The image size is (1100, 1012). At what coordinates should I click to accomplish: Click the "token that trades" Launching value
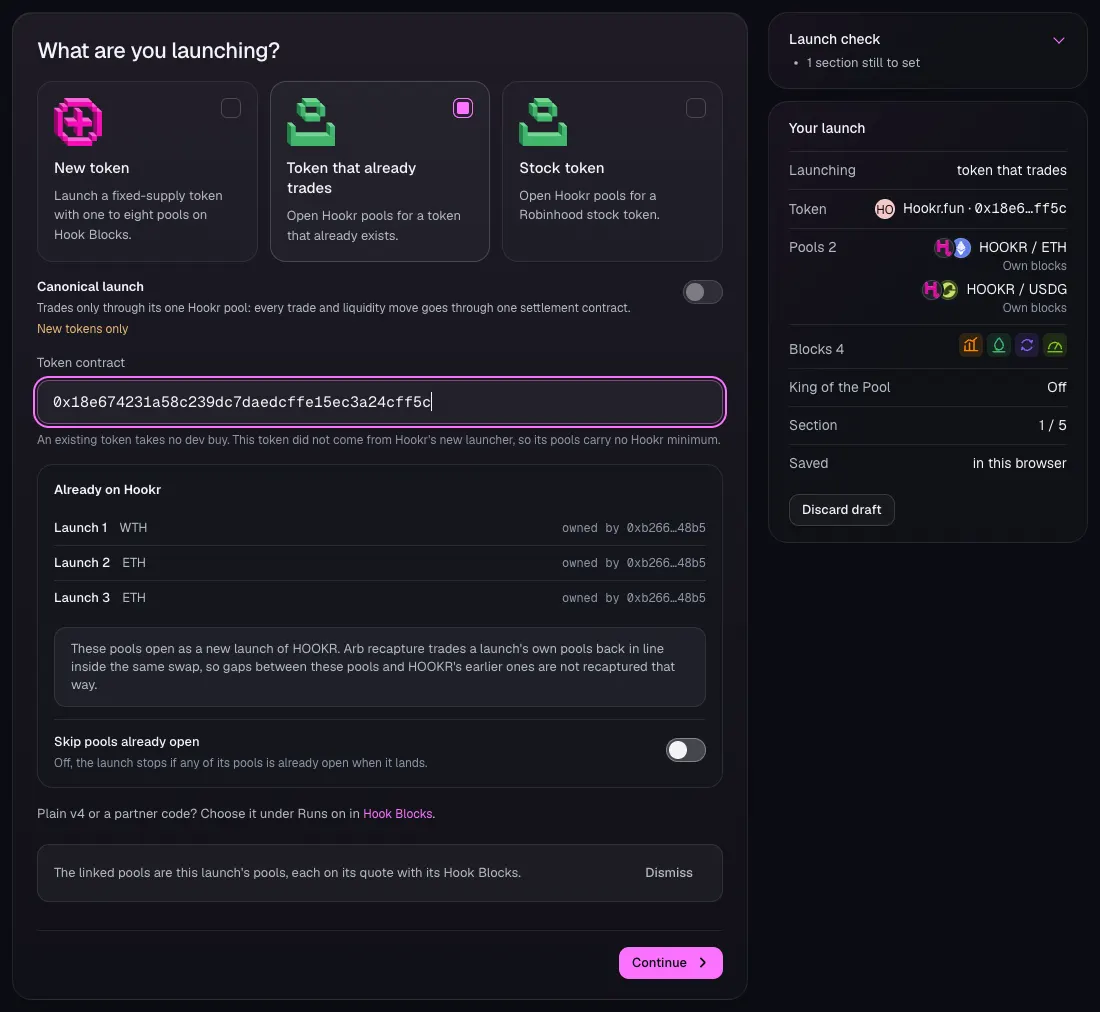tap(1012, 170)
